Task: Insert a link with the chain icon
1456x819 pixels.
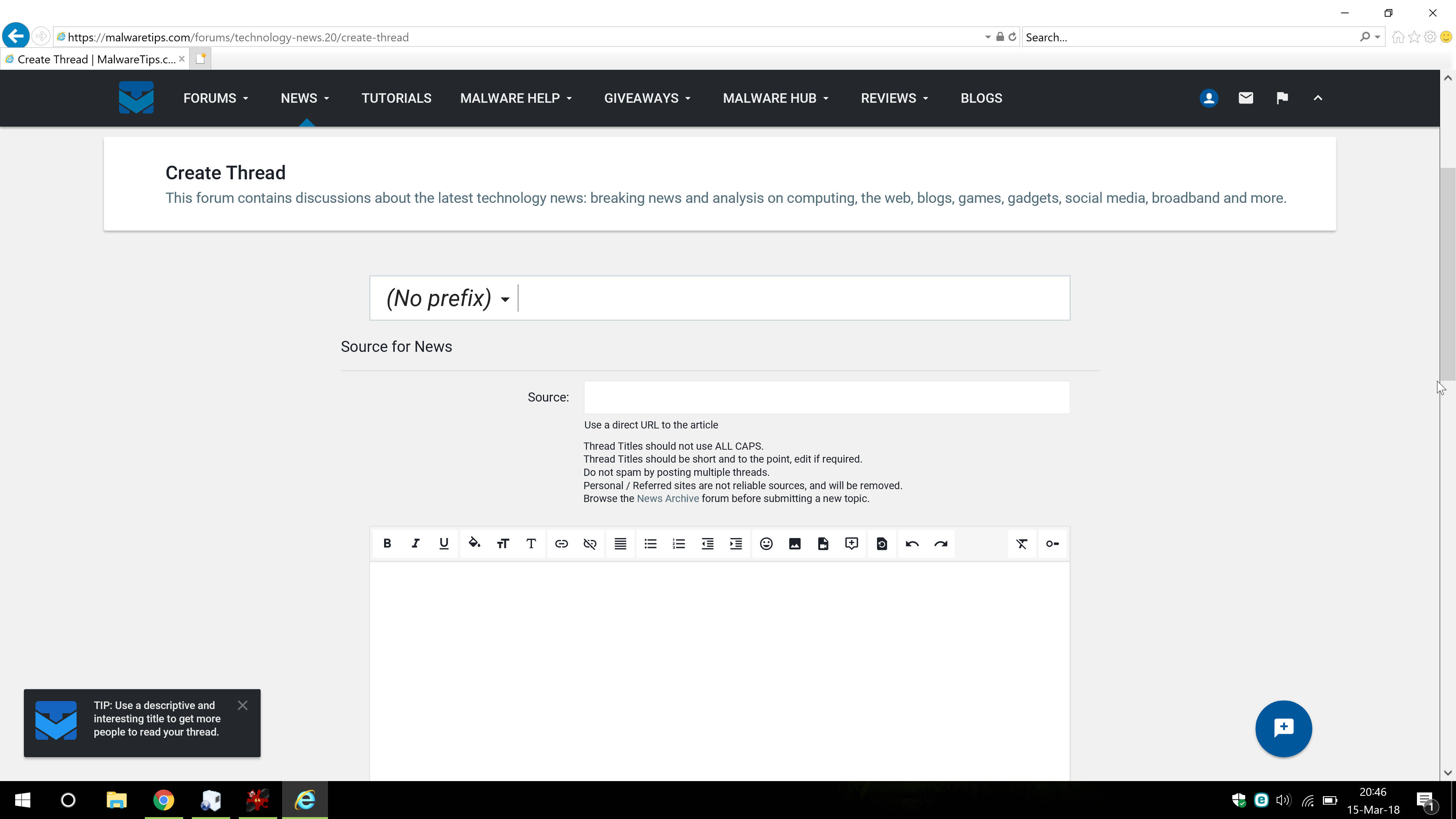Action: pyautogui.click(x=561, y=544)
